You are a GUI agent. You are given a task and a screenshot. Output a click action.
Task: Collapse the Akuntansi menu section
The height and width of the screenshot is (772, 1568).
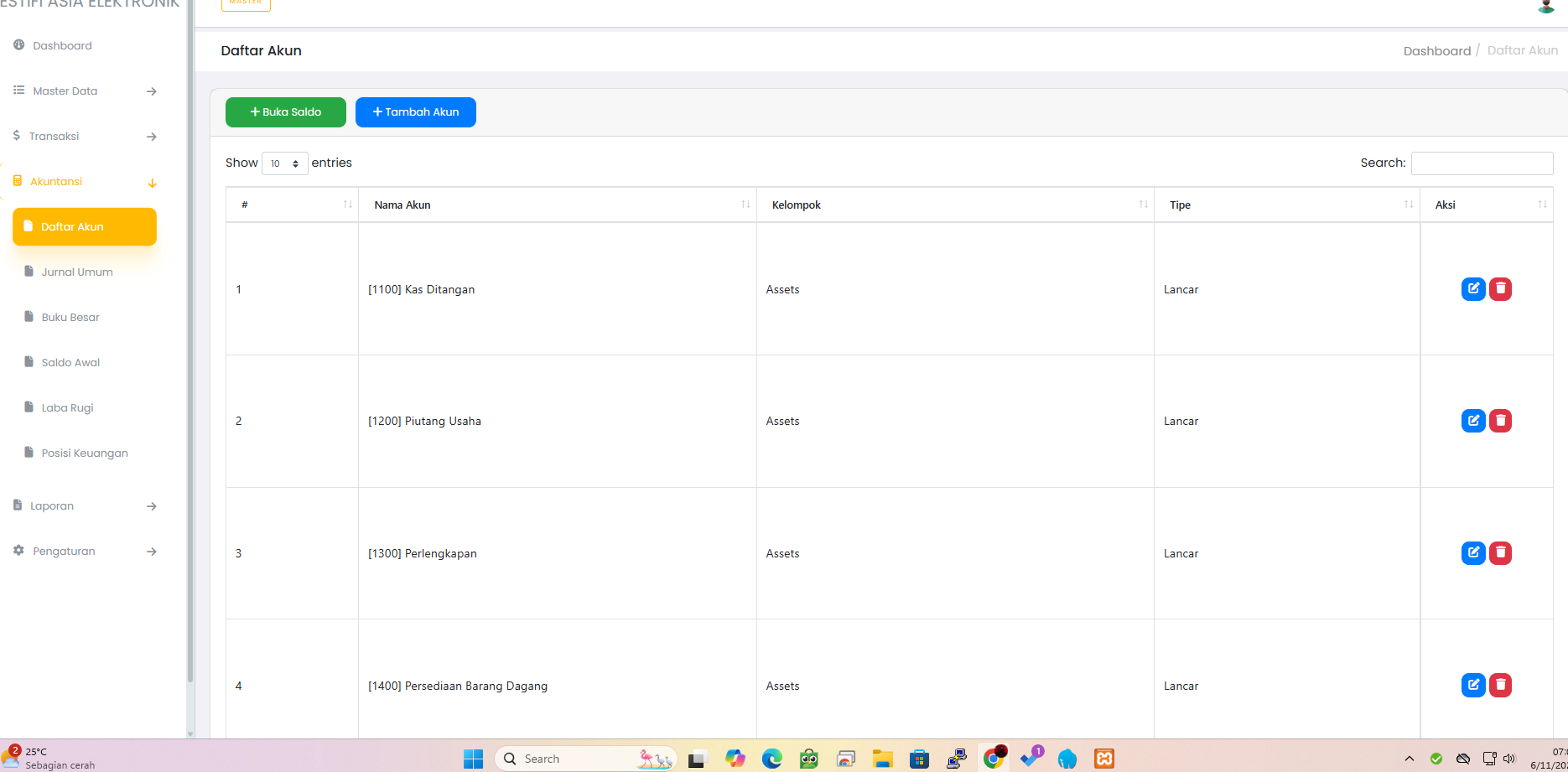(84, 182)
